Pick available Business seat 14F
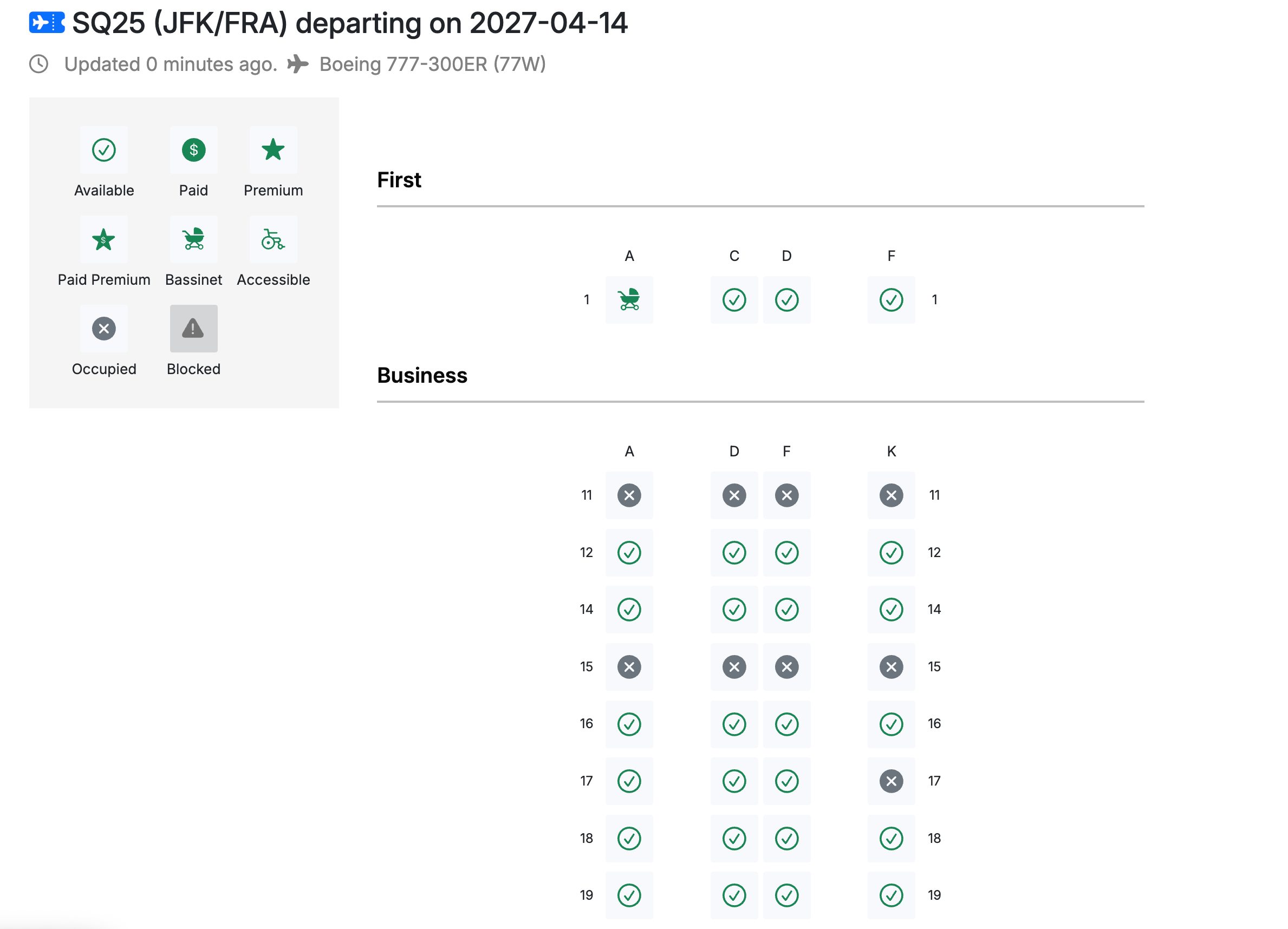This screenshot has height=929, width=1288. pos(786,610)
